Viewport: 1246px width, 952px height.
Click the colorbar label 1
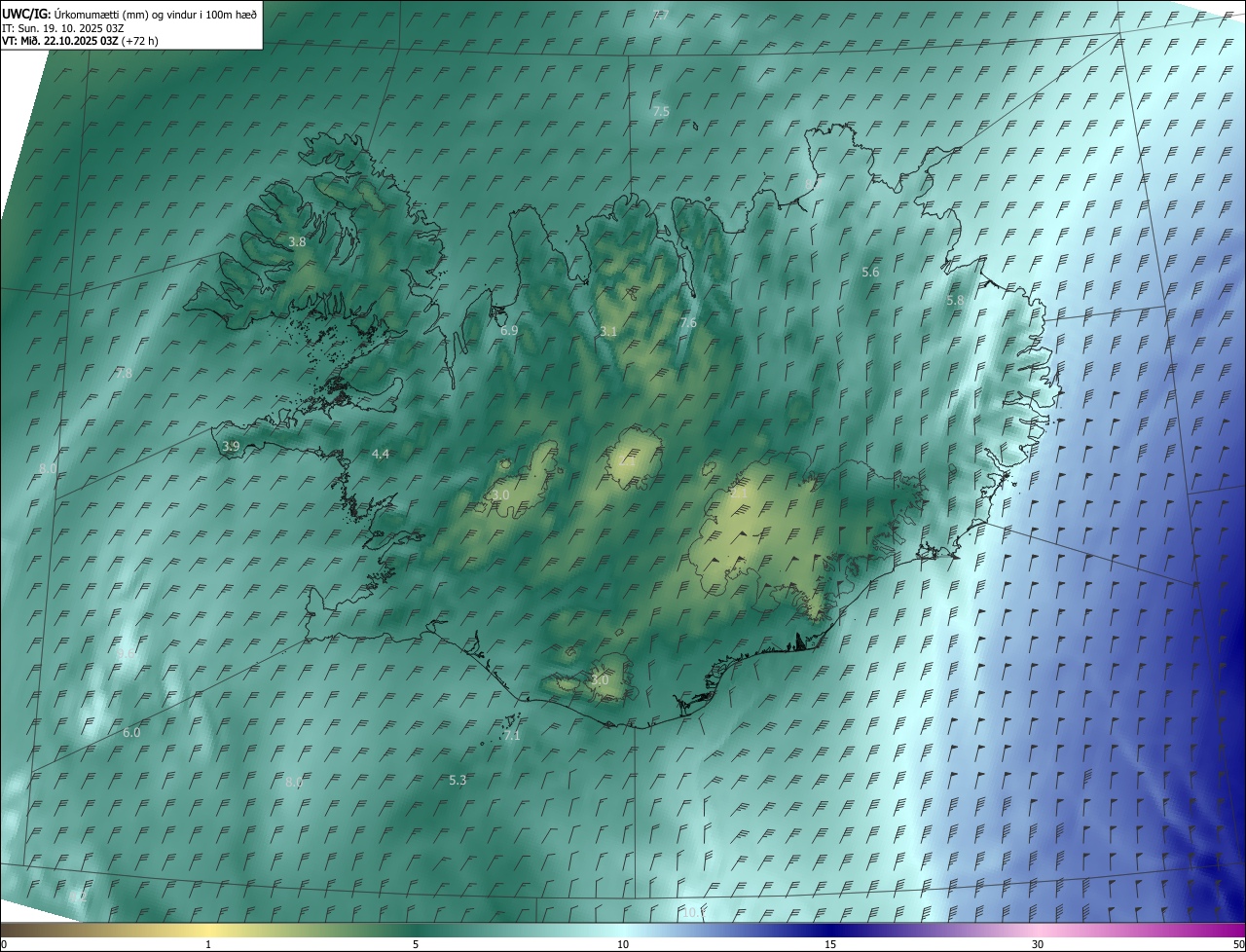[x=209, y=944]
